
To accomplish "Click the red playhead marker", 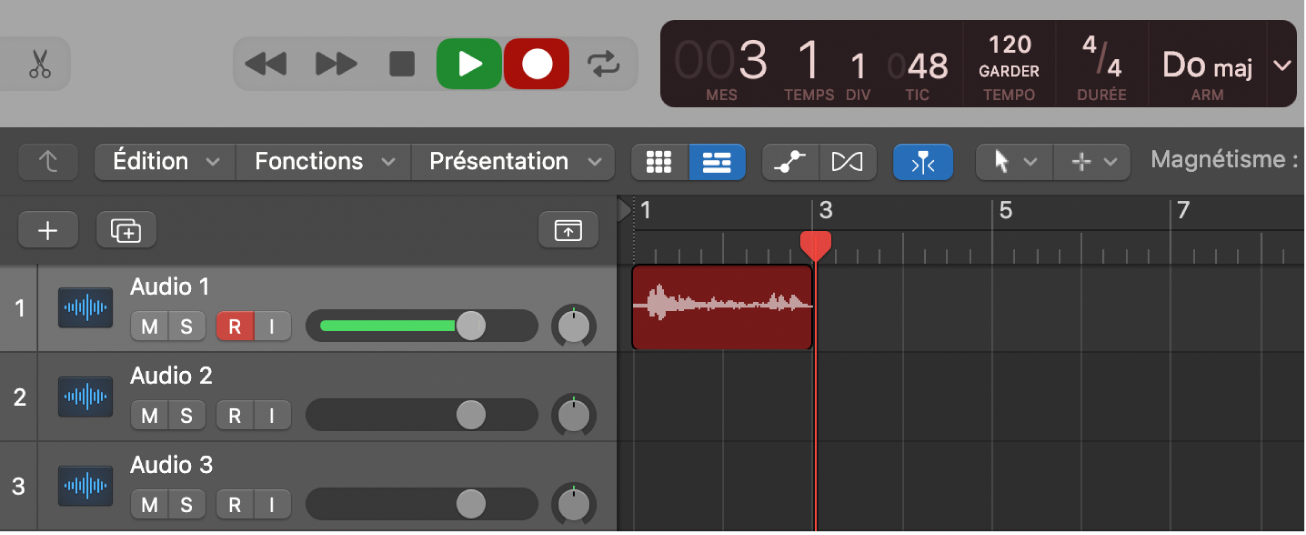I will (x=816, y=246).
